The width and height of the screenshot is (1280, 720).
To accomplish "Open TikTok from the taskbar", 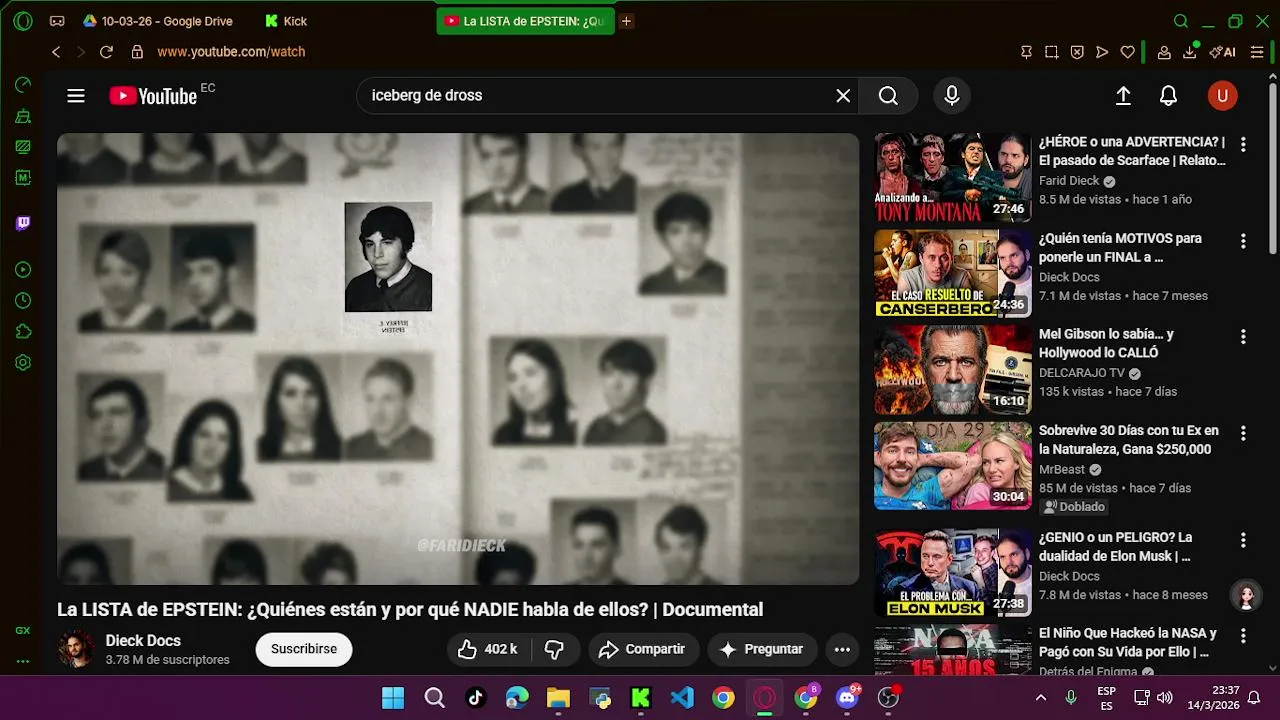I will [x=475, y=698].
